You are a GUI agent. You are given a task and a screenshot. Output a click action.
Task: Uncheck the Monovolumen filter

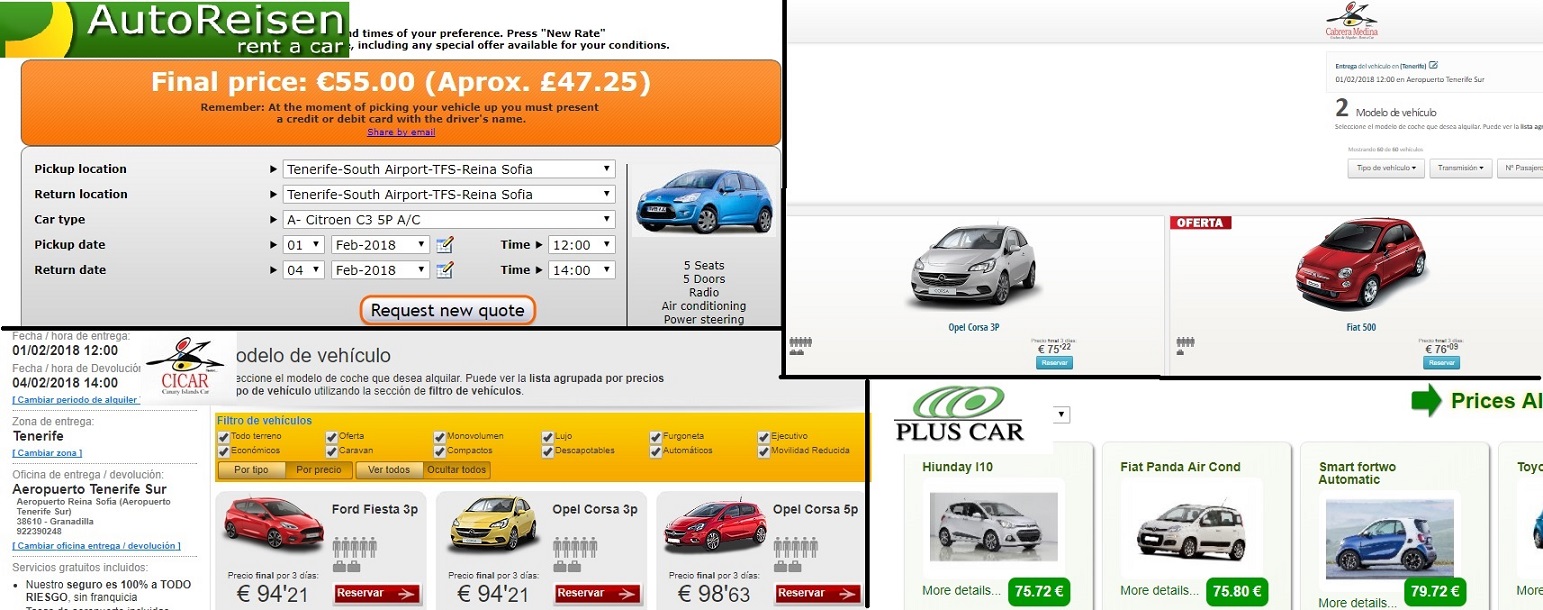(440, 437)
